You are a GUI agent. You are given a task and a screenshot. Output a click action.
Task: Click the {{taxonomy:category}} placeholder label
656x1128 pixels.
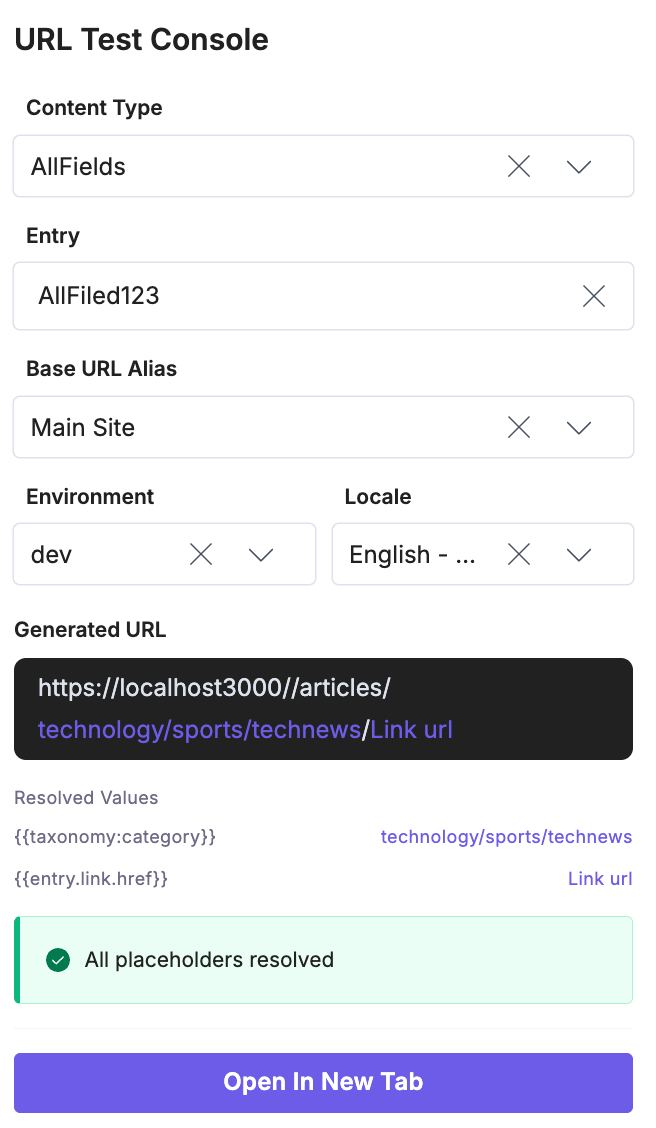[x=115, y=837]
